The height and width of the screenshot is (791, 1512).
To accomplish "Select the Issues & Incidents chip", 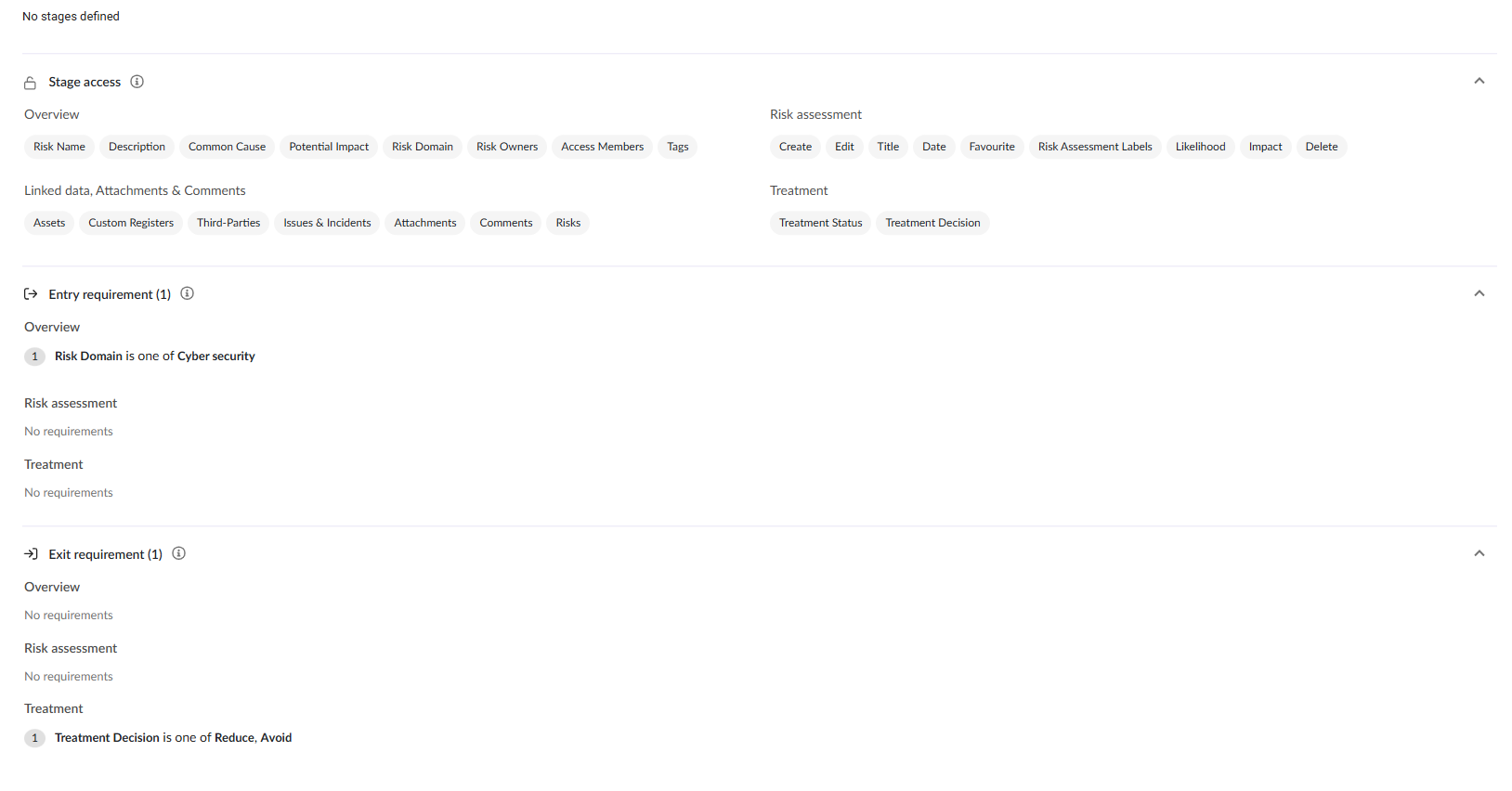I will [x=327, y=223].
